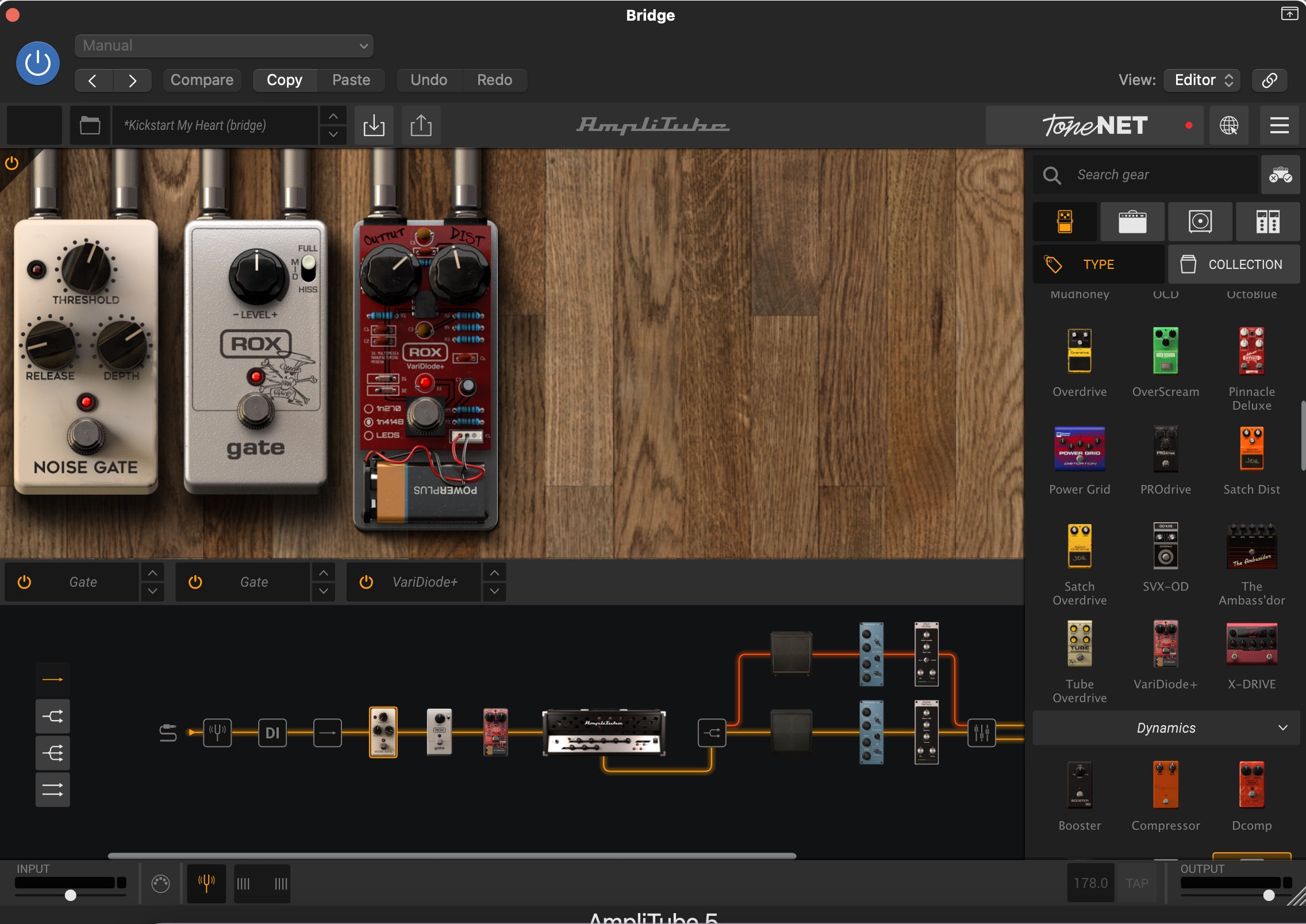Collapse the Dynamics category section
Image resolution: width=1306 pixels, height=924 pixels.
[1166, 728]
